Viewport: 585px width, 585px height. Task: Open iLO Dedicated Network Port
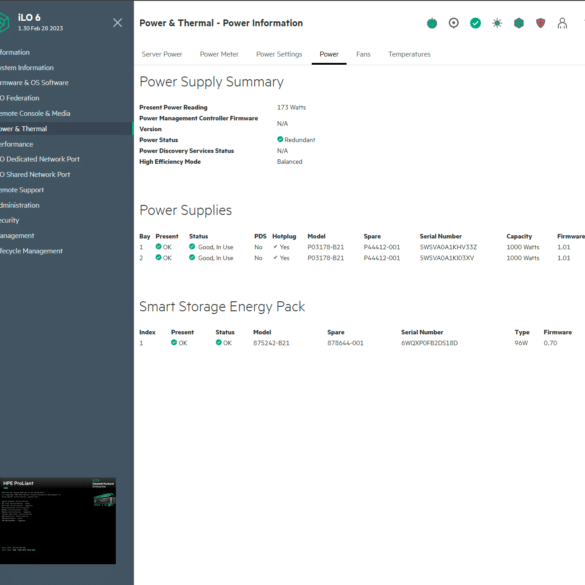click(40, 159)
